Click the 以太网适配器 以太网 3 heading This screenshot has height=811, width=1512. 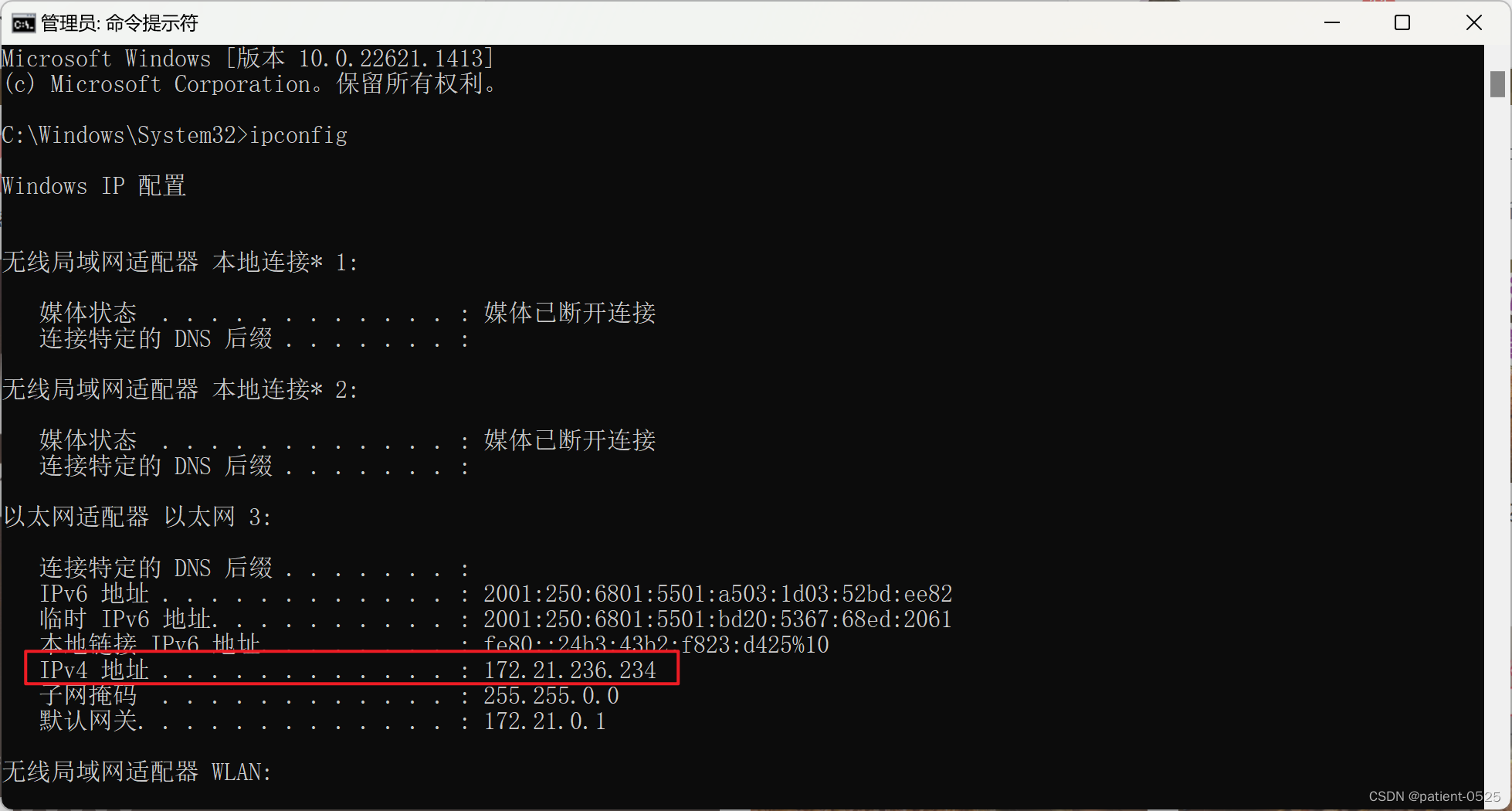click(x=137, y=517)
